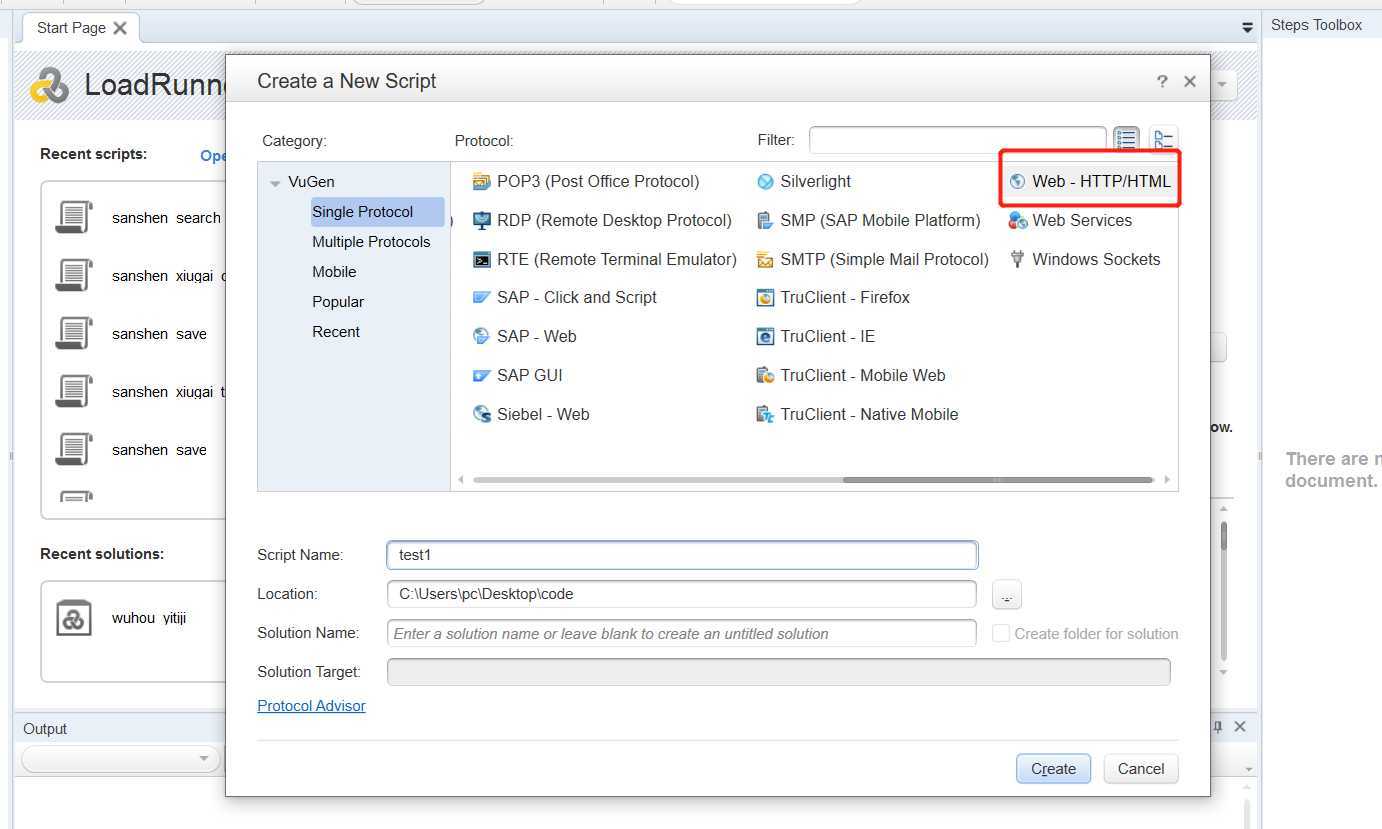Open the tab list dropdown arrow
This screenshot has height=829, width=1382.
pos(1247,27)
